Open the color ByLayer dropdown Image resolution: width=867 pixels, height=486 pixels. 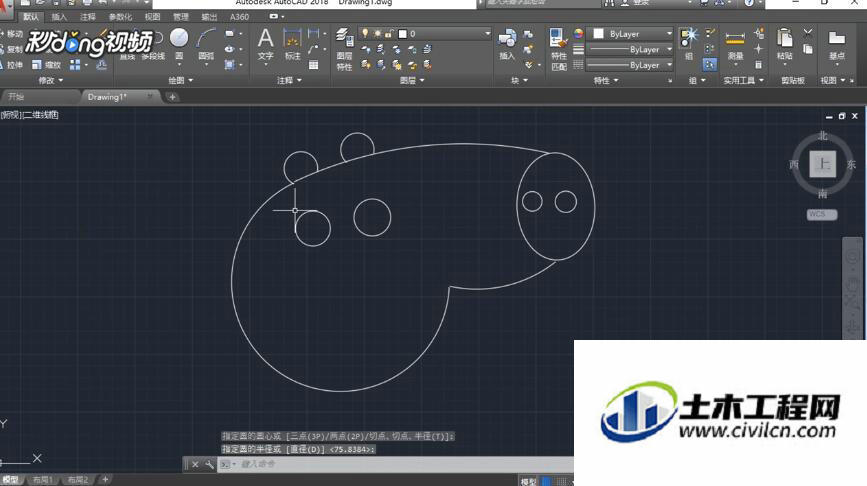(632, 34)
